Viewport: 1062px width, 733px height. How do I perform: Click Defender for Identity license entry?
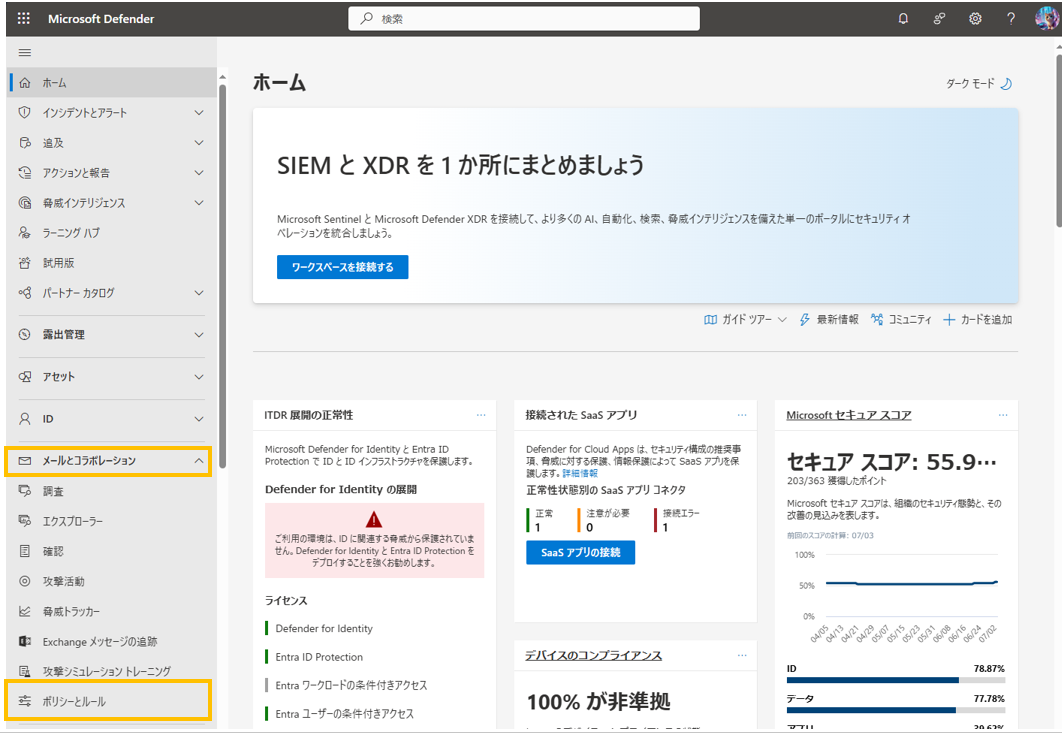coord(324,629)
